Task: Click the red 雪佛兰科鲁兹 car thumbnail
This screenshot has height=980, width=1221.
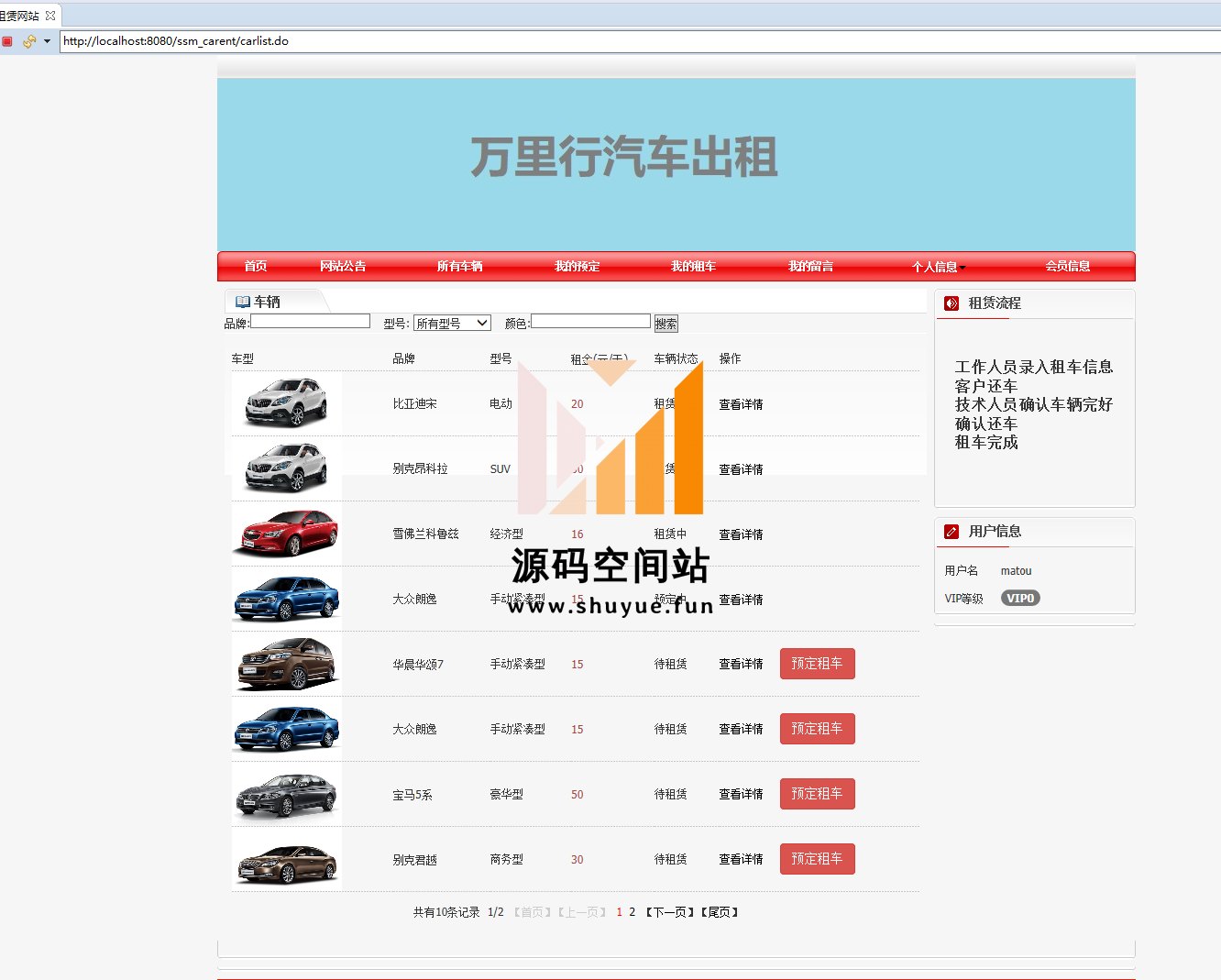Action: (x=287, y=534)
